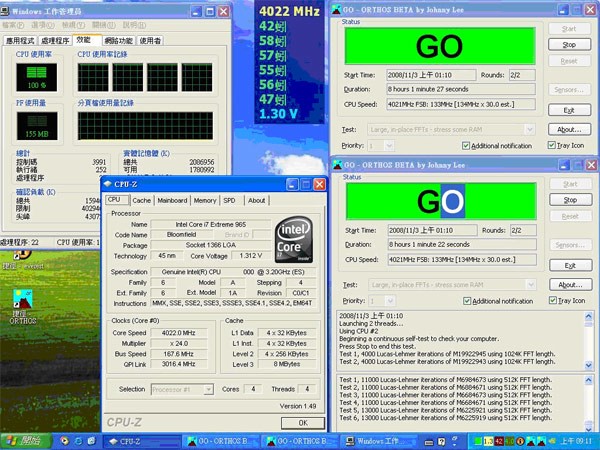Click Exit in upper ORTHOS window
The image size is (600, 450).
(569, 110)
